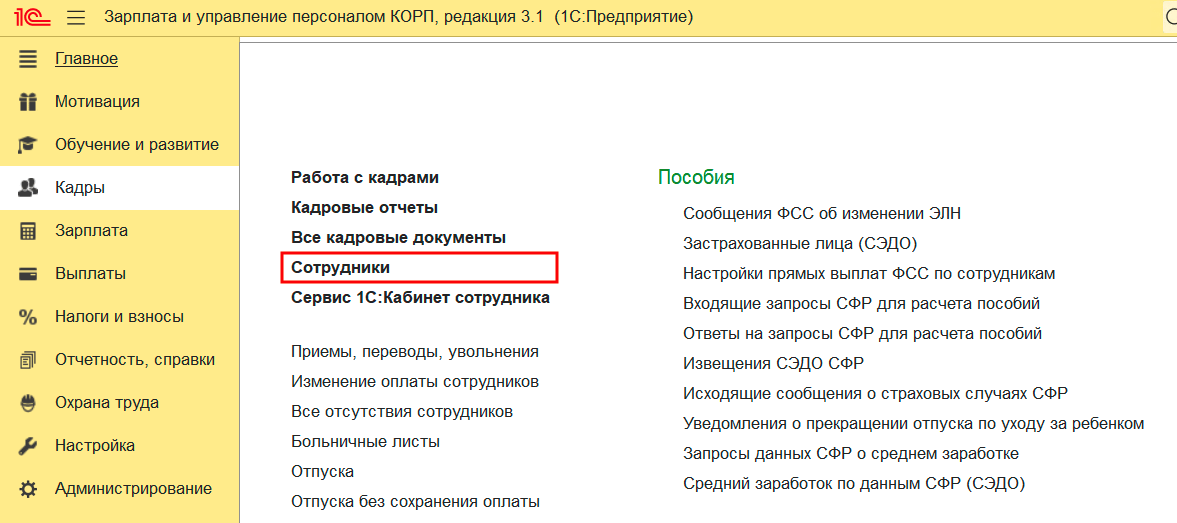Screen dimensions: 1177x523
Task: Click the calculator icon beside Зарплата
Action: 28,230
